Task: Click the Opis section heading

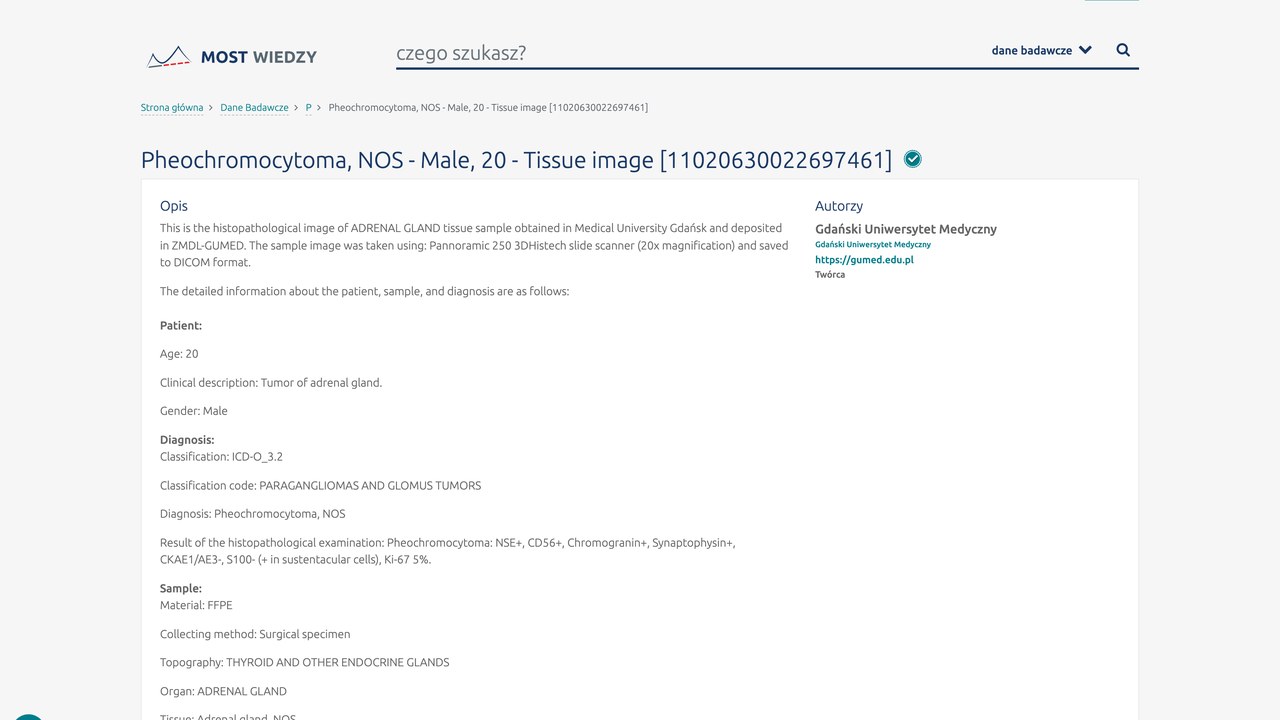Action: click(174, 206)
